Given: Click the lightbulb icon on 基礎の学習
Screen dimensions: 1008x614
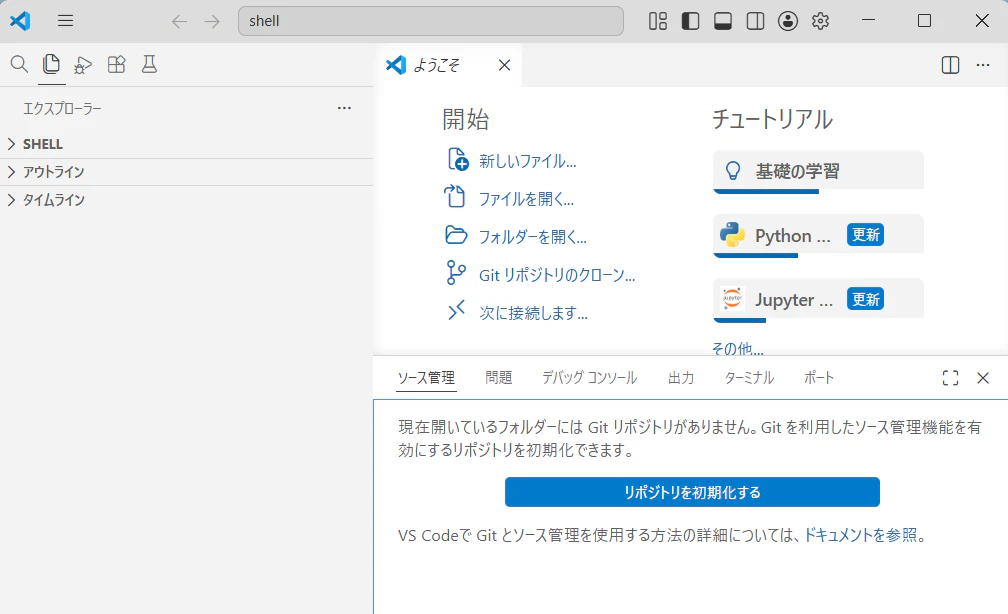Looking at the screenshot, I should [733, 171].
